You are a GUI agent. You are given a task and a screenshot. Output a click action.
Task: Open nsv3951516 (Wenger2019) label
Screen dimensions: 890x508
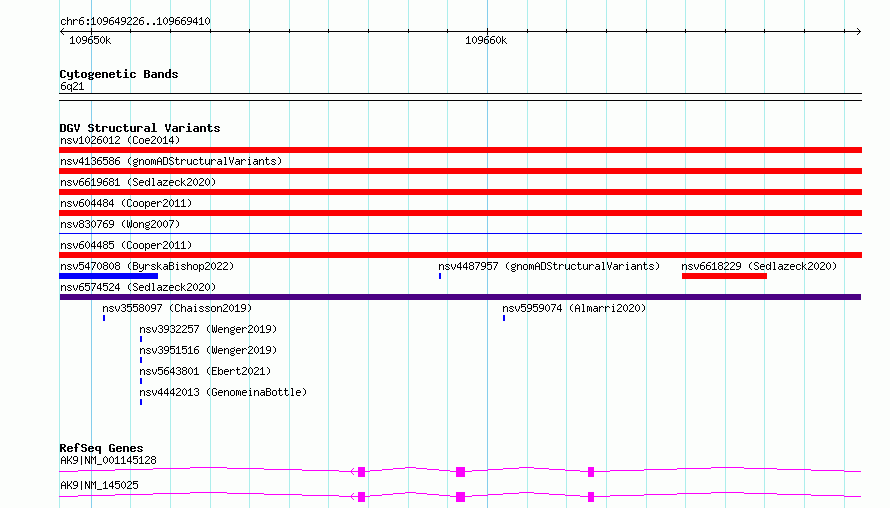coord(208,350)
